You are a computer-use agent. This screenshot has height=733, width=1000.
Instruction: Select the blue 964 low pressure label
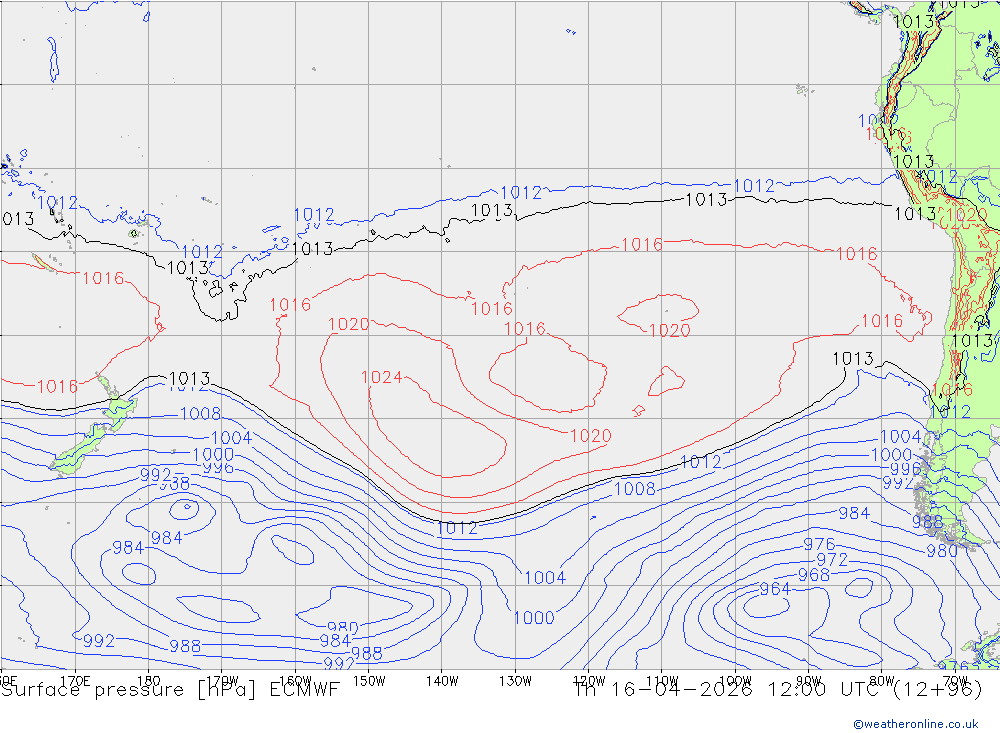(775, 589)
